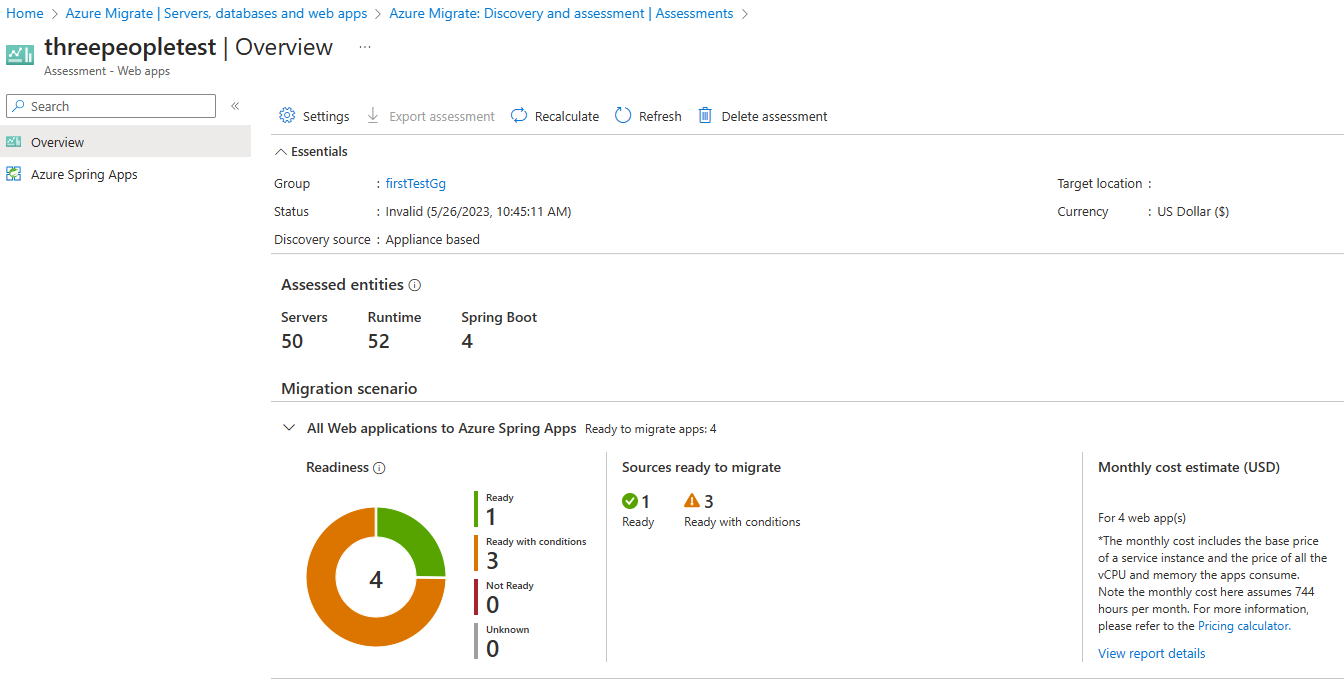Click the Assessed entities info icon
Screen dimensions: 1344x693
tap(415, 285)
